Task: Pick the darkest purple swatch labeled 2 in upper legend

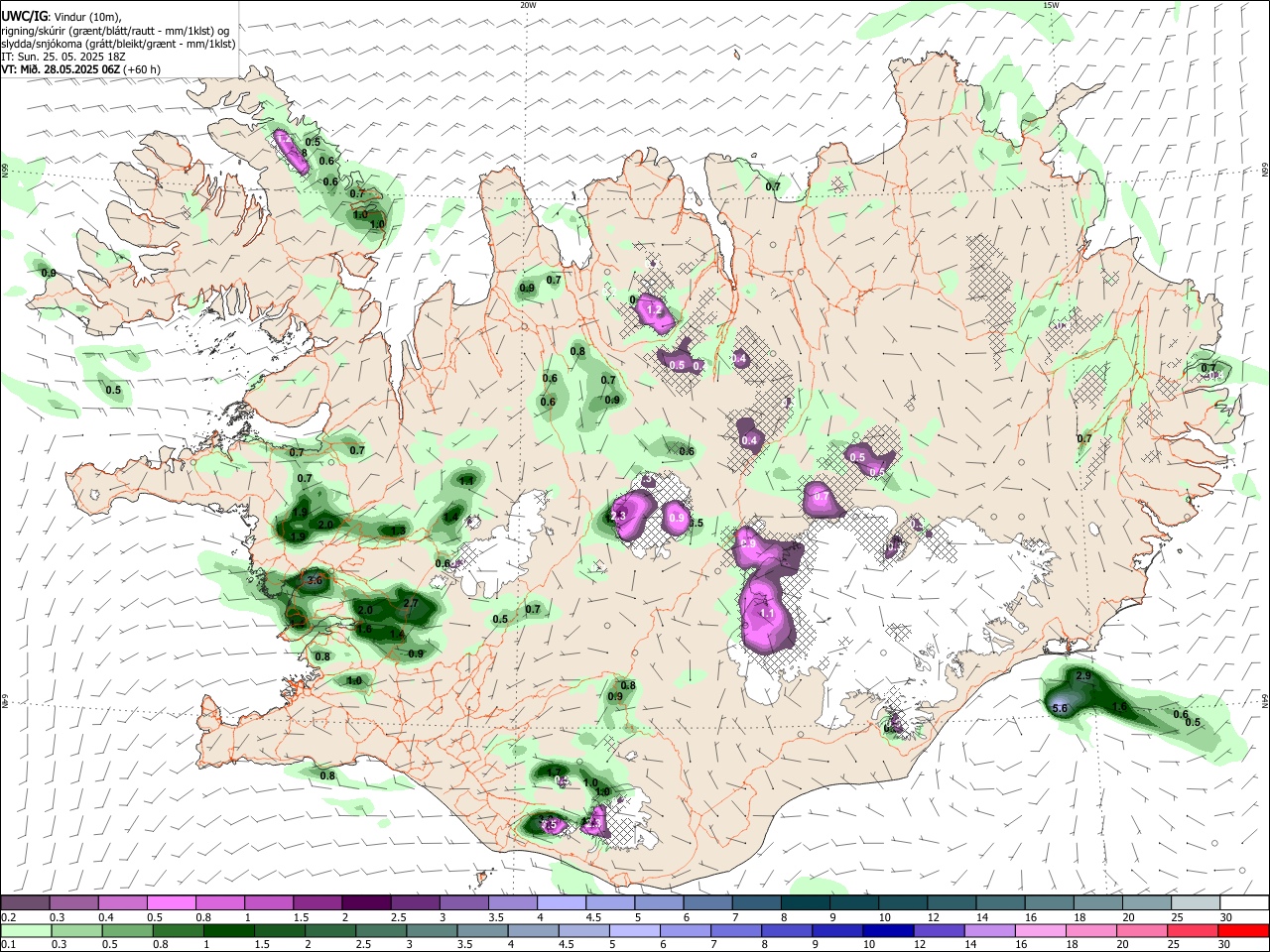Action: click(x=366, y=902)
